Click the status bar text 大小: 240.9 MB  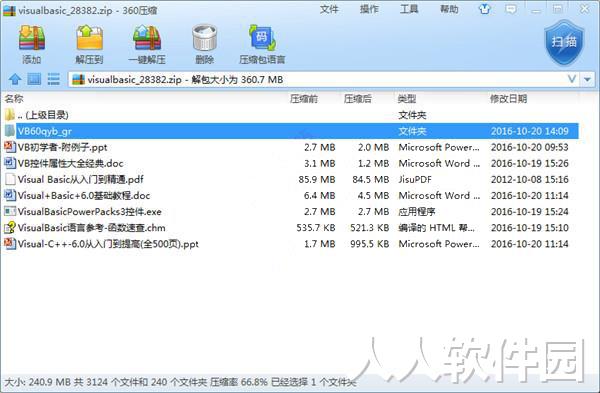click(38, 382)
